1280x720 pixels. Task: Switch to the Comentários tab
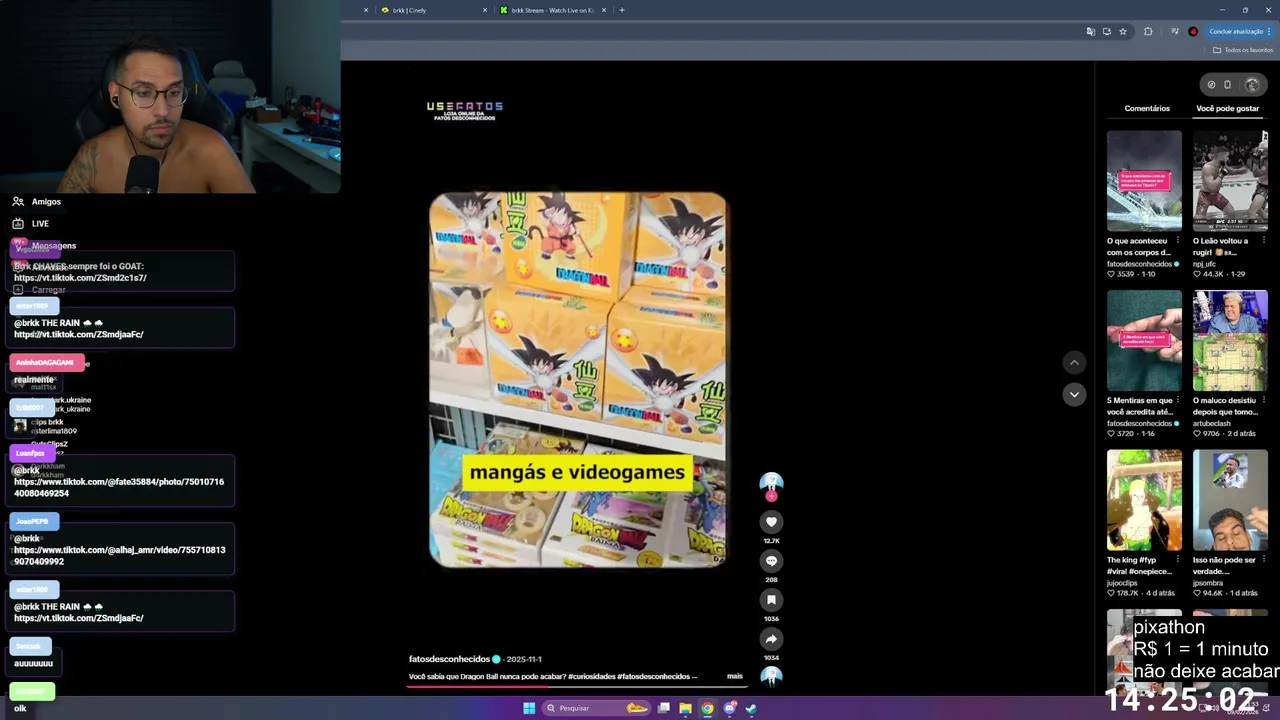coord(1147,109)
